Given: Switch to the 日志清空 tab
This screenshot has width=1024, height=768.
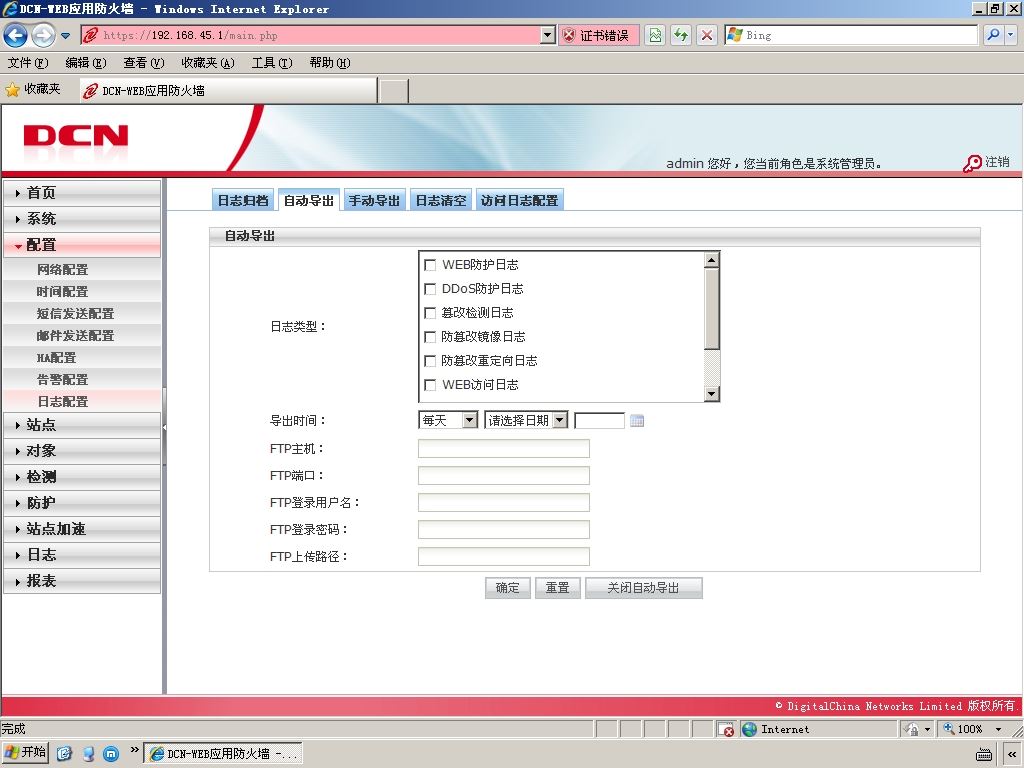Looking at the screenshot, I should 441,200.
